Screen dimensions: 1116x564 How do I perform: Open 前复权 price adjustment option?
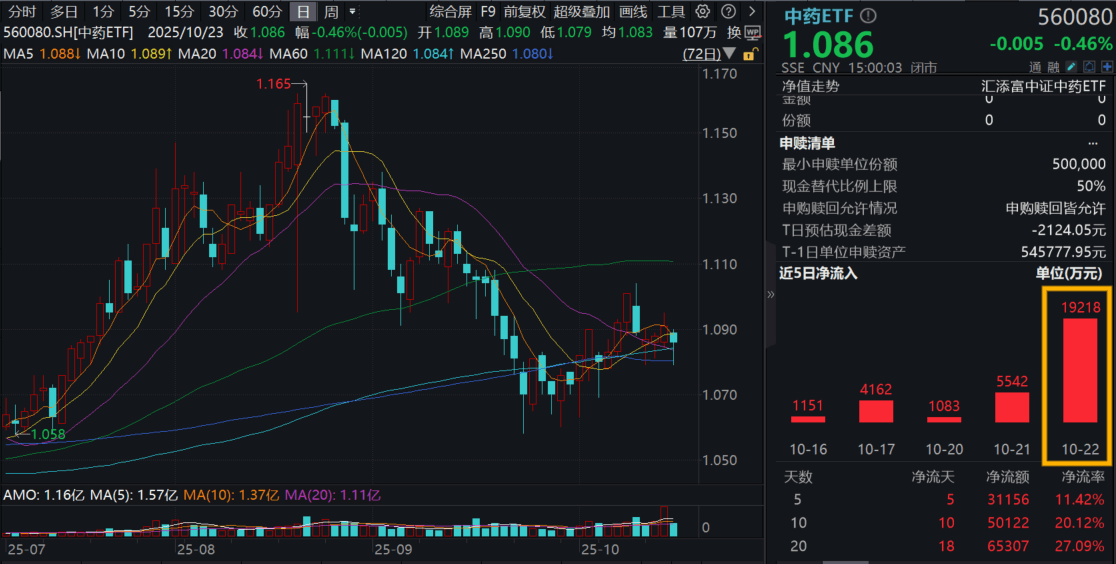525,11
